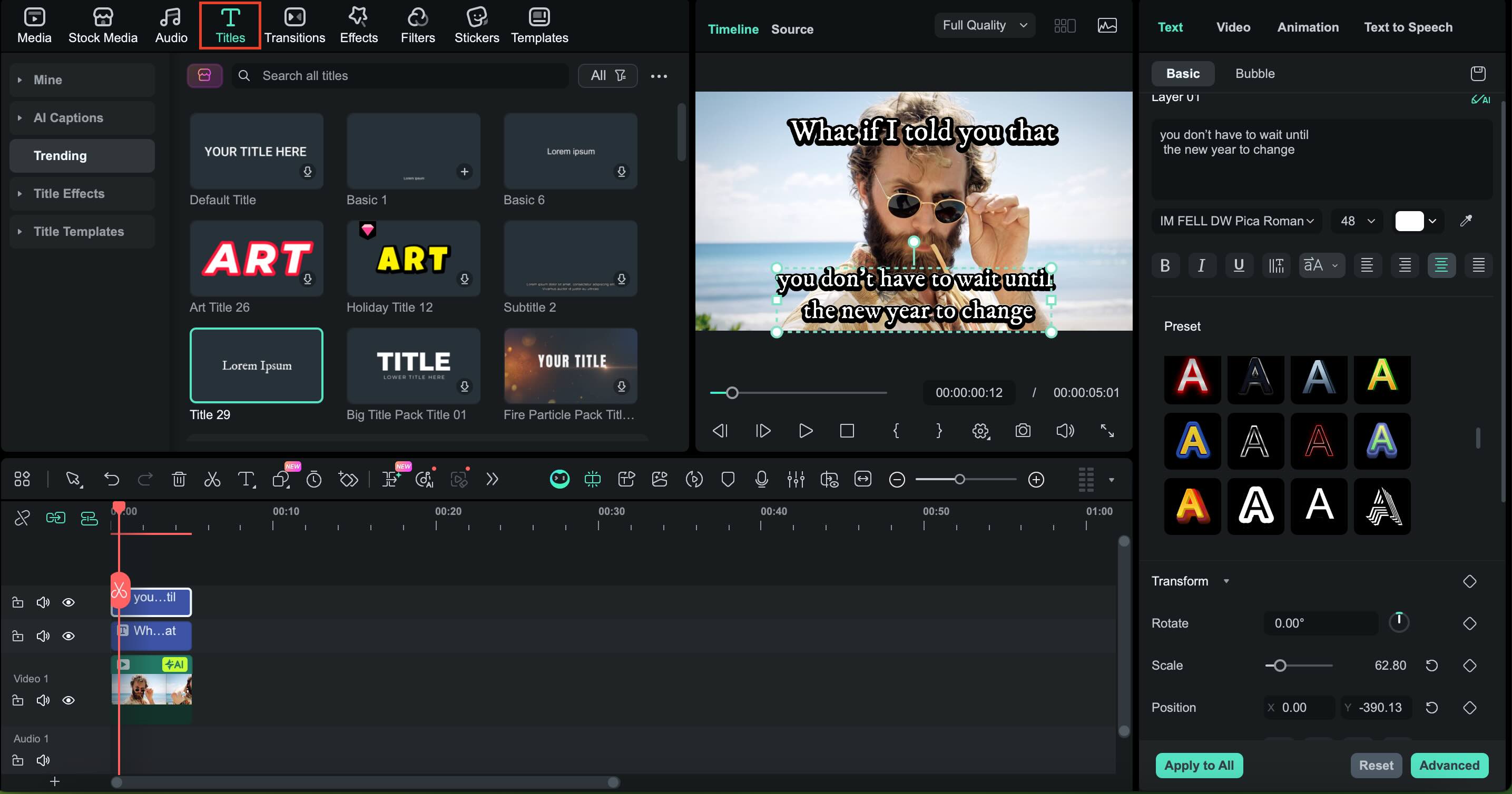Click the delete trash icon
Screen dimensions: 1512x794
click(179, 480)
